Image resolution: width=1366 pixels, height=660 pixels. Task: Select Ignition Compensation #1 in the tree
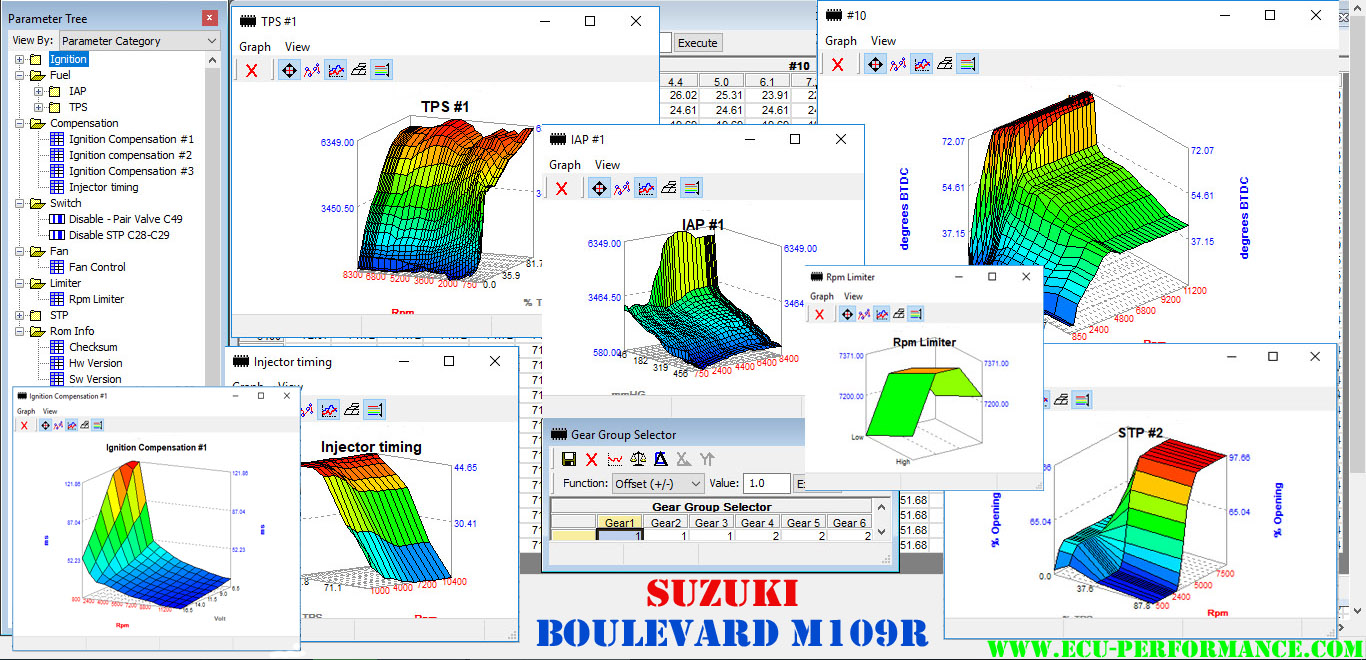(131, 139)
